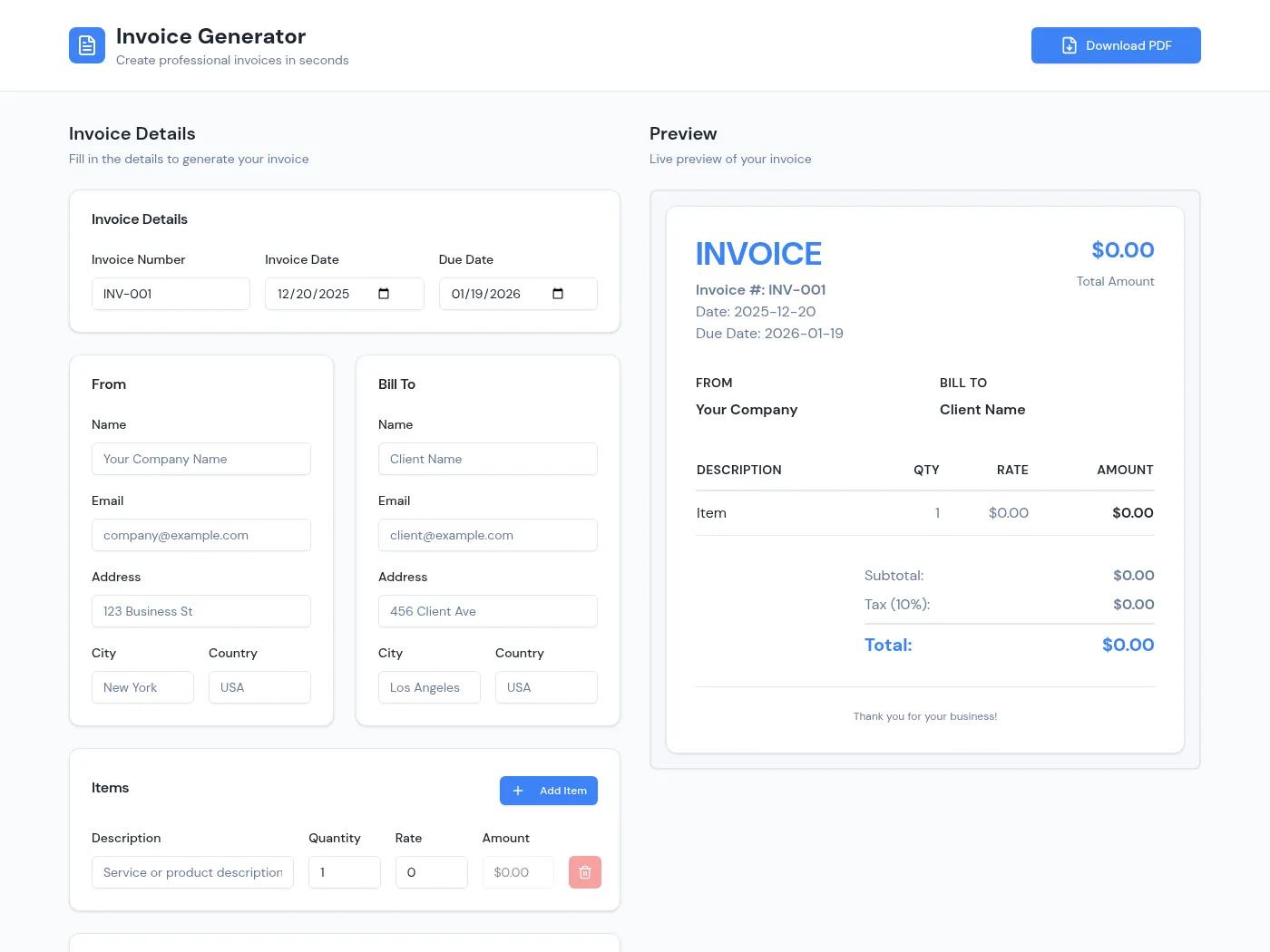Click the DESCRIPTION column header in preview

pyautogui.click(x=739, y=470)
